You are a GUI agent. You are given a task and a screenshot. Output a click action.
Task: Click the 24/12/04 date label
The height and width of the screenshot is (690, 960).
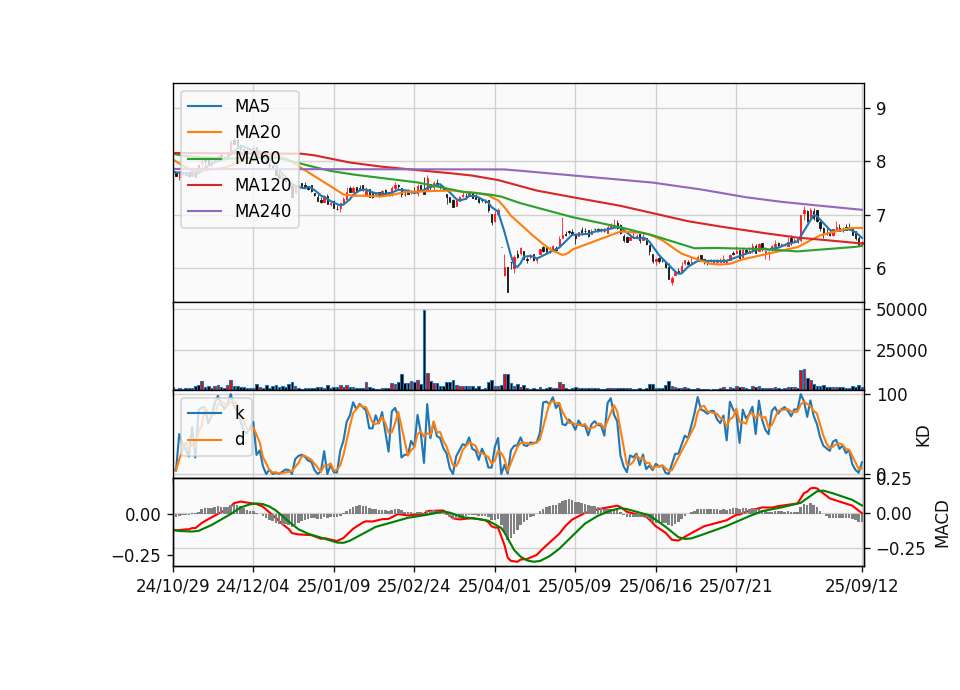point(253,586)
